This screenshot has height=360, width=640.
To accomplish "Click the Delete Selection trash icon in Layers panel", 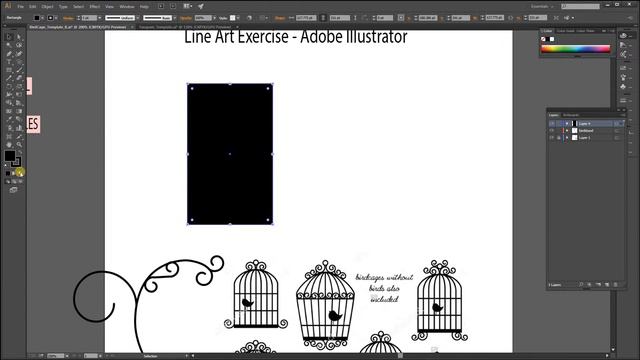I will pyautogui.click(x=615, y=284).
